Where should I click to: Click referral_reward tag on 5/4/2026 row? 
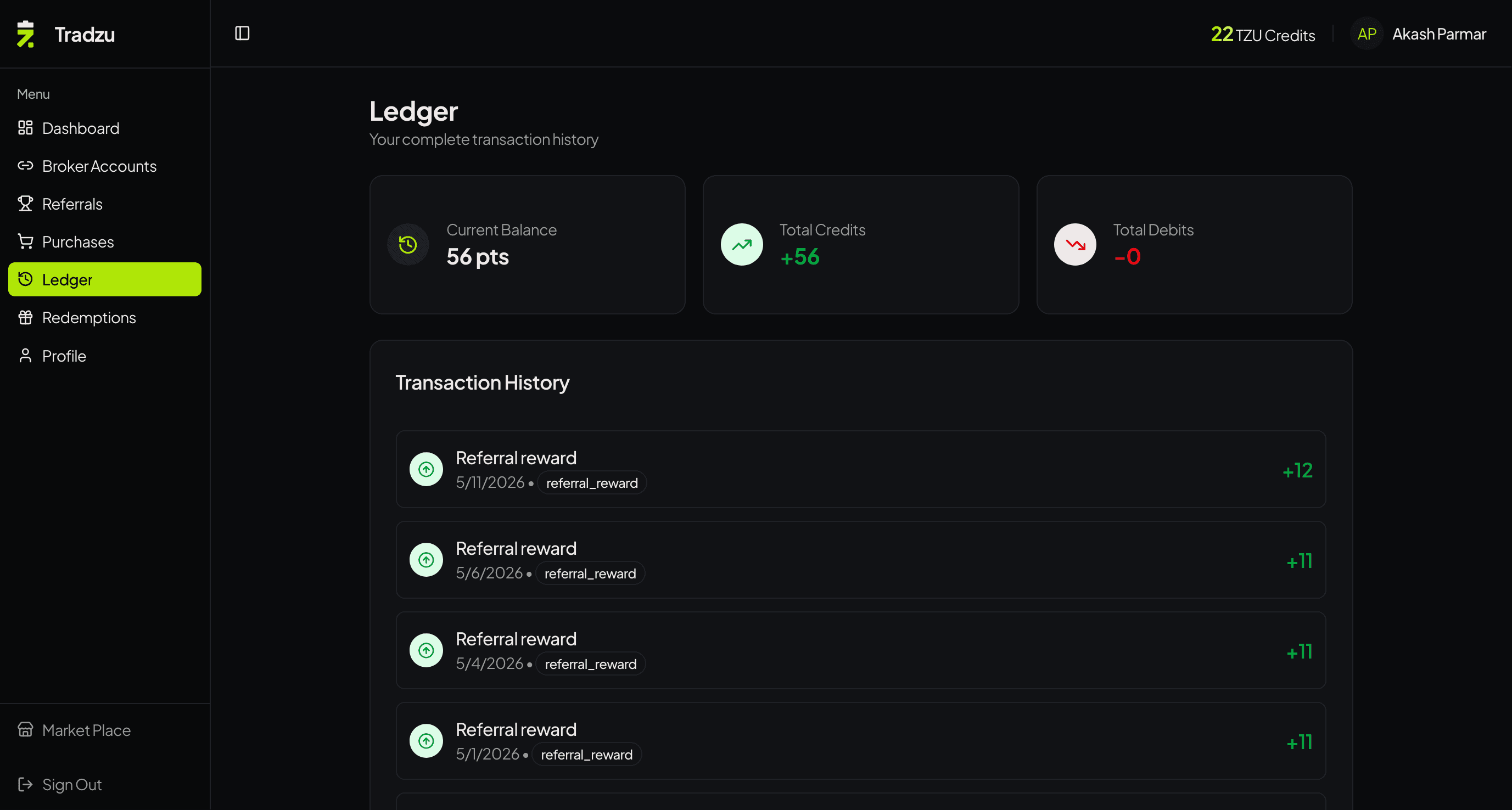(x=591, y=664)
